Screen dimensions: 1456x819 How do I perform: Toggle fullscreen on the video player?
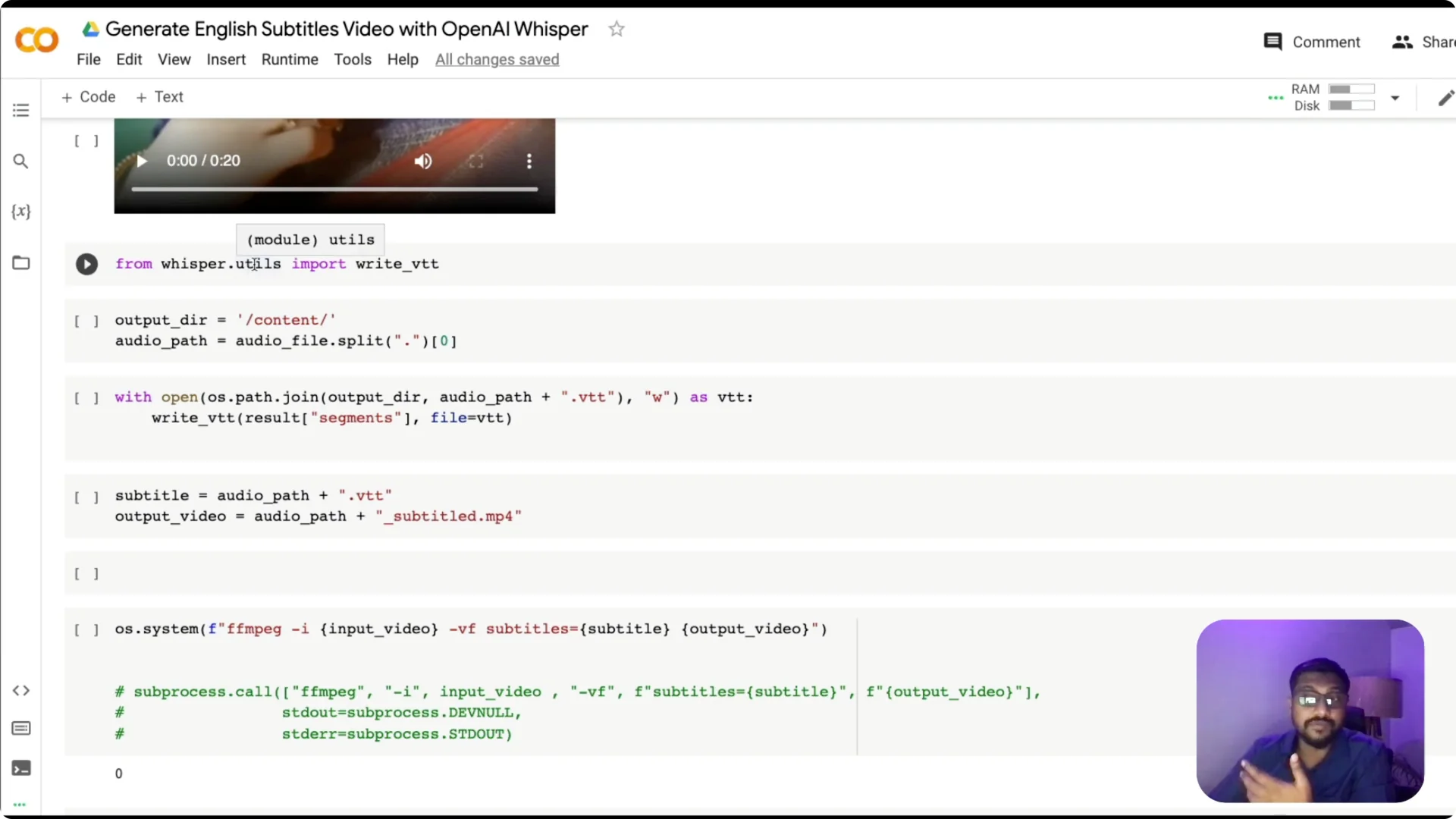tap(476, 161)
